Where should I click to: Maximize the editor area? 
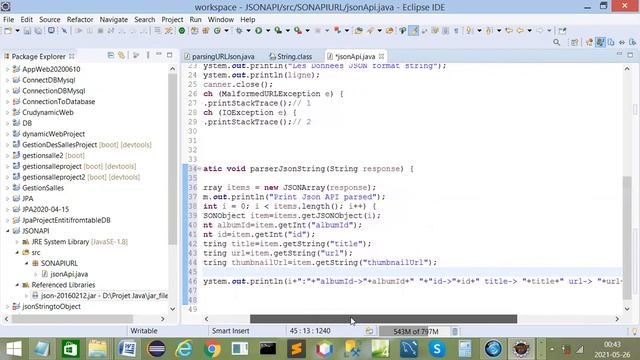[x=631, y=55]
